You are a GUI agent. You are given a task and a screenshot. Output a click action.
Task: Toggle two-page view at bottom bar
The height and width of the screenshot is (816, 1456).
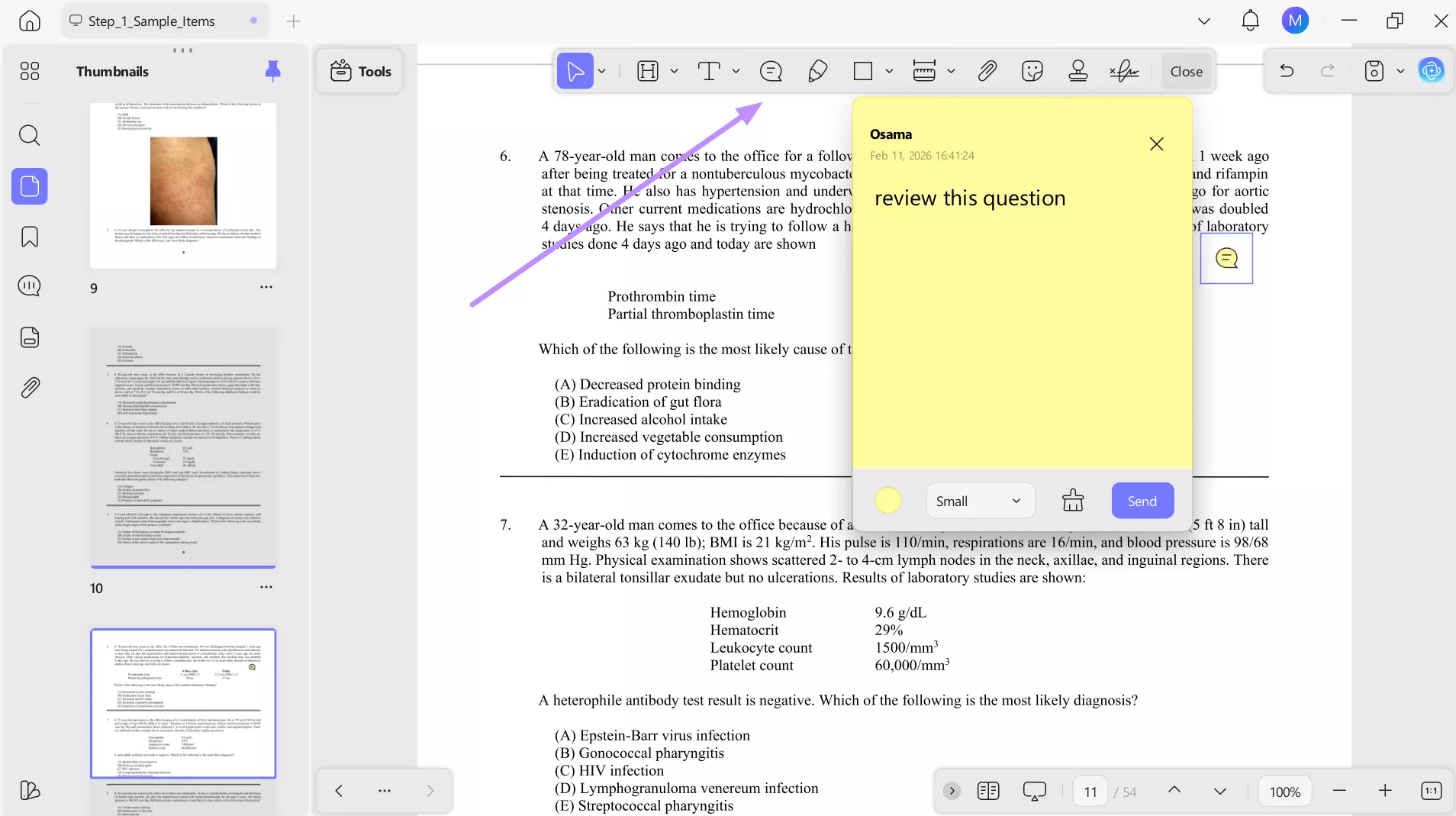(x=988, y=791)
